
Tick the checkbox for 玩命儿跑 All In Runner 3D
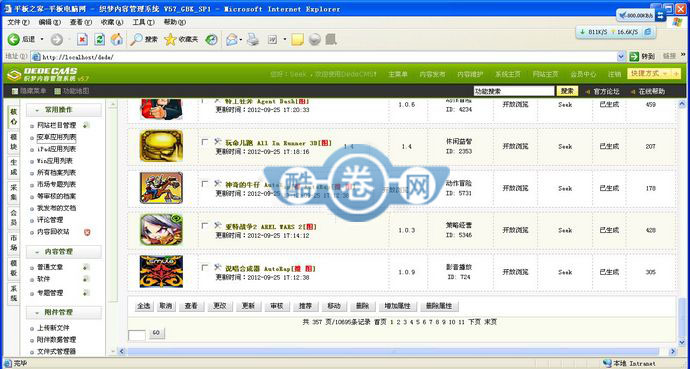coord(205,142)
